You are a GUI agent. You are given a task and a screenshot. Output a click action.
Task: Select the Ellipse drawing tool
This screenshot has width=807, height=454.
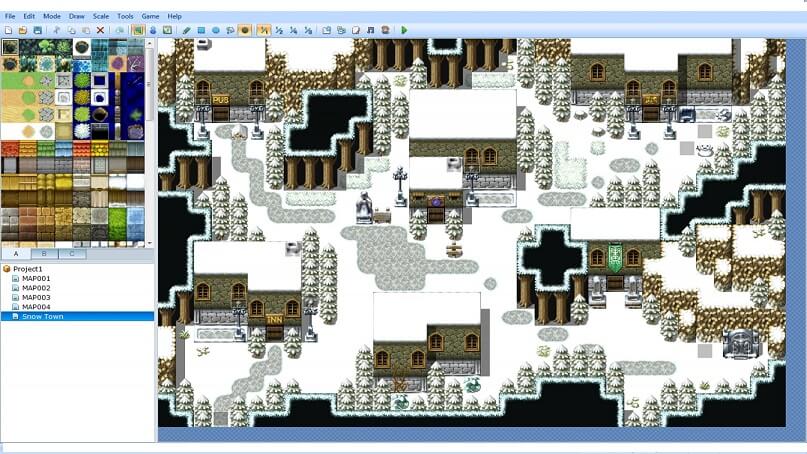click(x=216, y=30)
